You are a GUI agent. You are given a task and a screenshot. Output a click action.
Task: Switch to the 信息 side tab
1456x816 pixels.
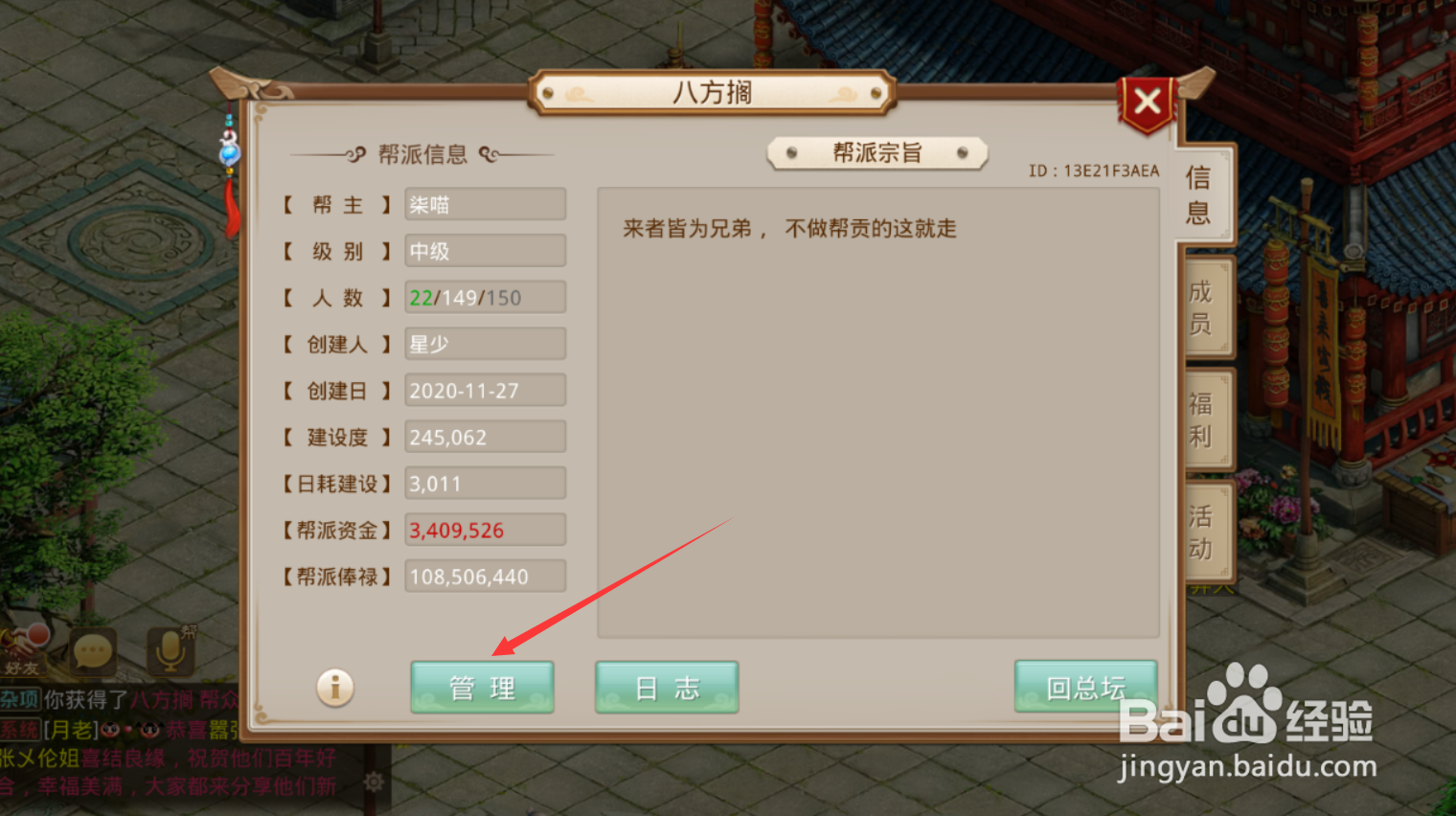click(x=1199, y=194)
